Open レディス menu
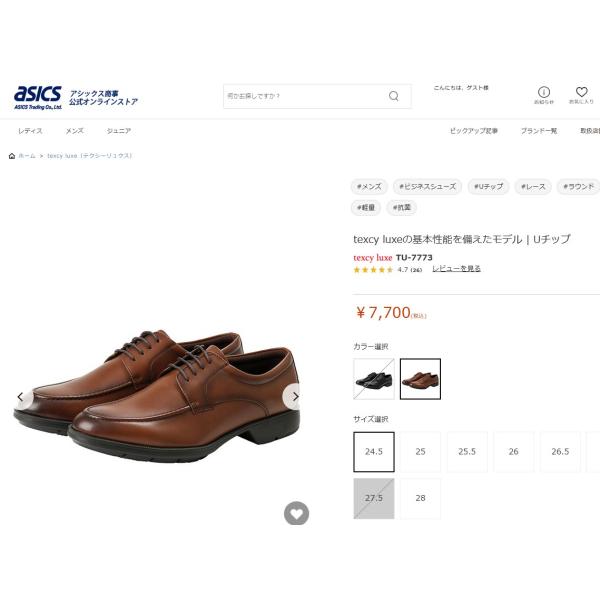The image size is (600, 600). click(x=30, y=131)
